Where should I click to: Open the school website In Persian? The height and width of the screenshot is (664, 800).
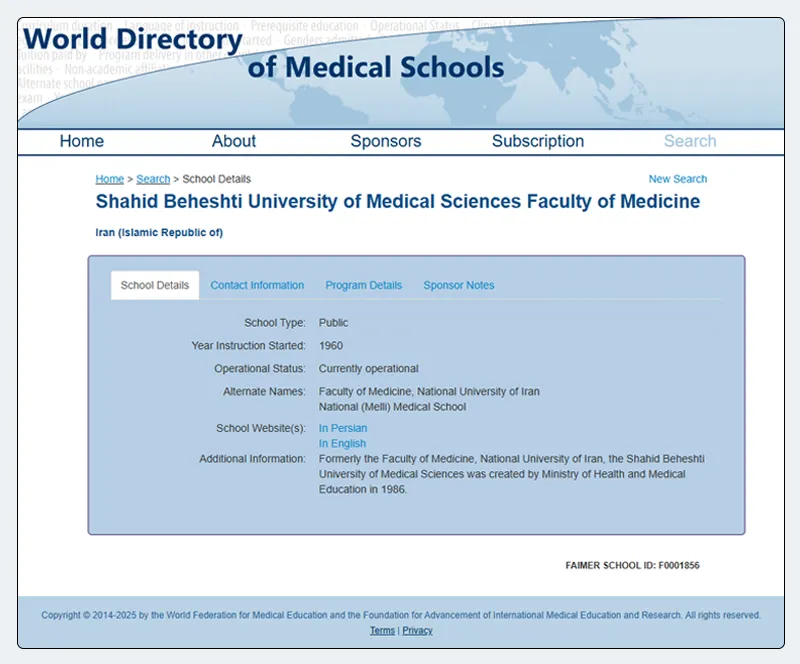pyautogui.click(x=343, y=428)
